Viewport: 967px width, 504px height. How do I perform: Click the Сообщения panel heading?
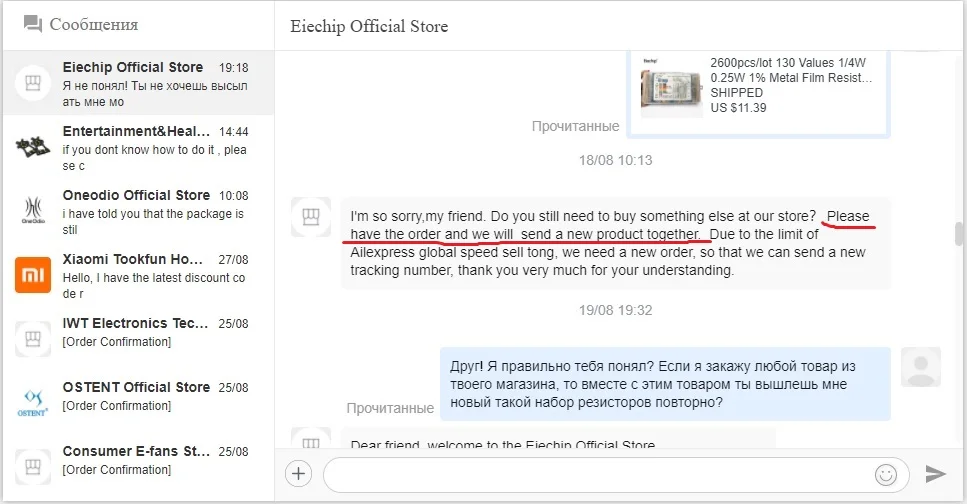[x=94, y=25]
